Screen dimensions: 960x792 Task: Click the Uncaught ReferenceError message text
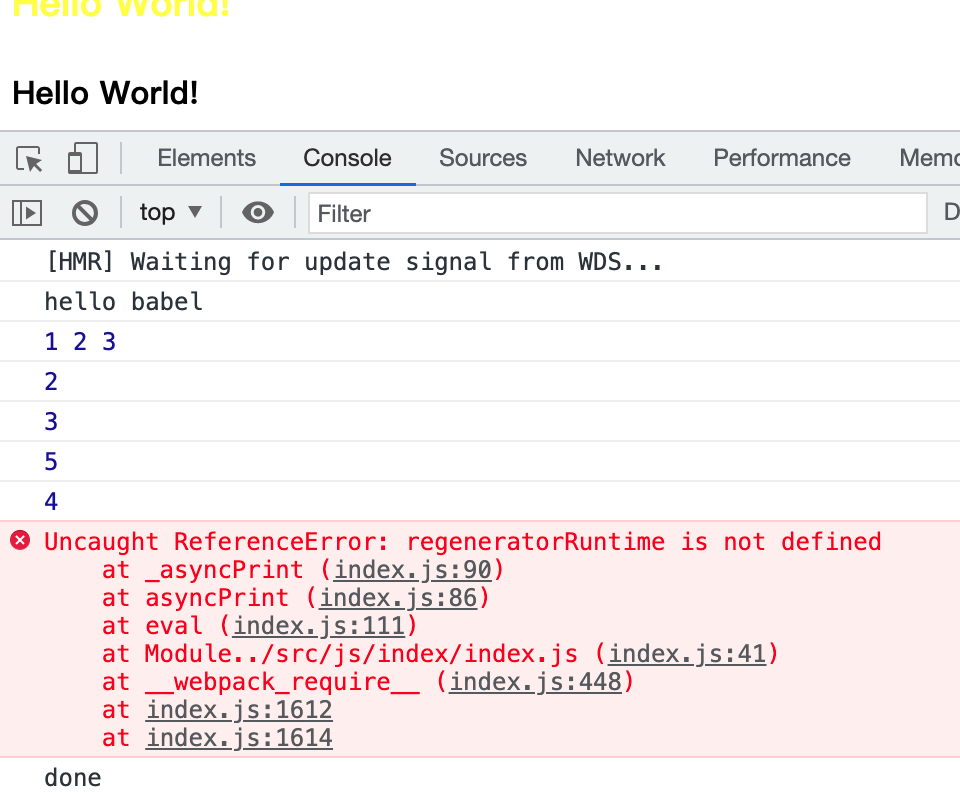tap(463, 542)
